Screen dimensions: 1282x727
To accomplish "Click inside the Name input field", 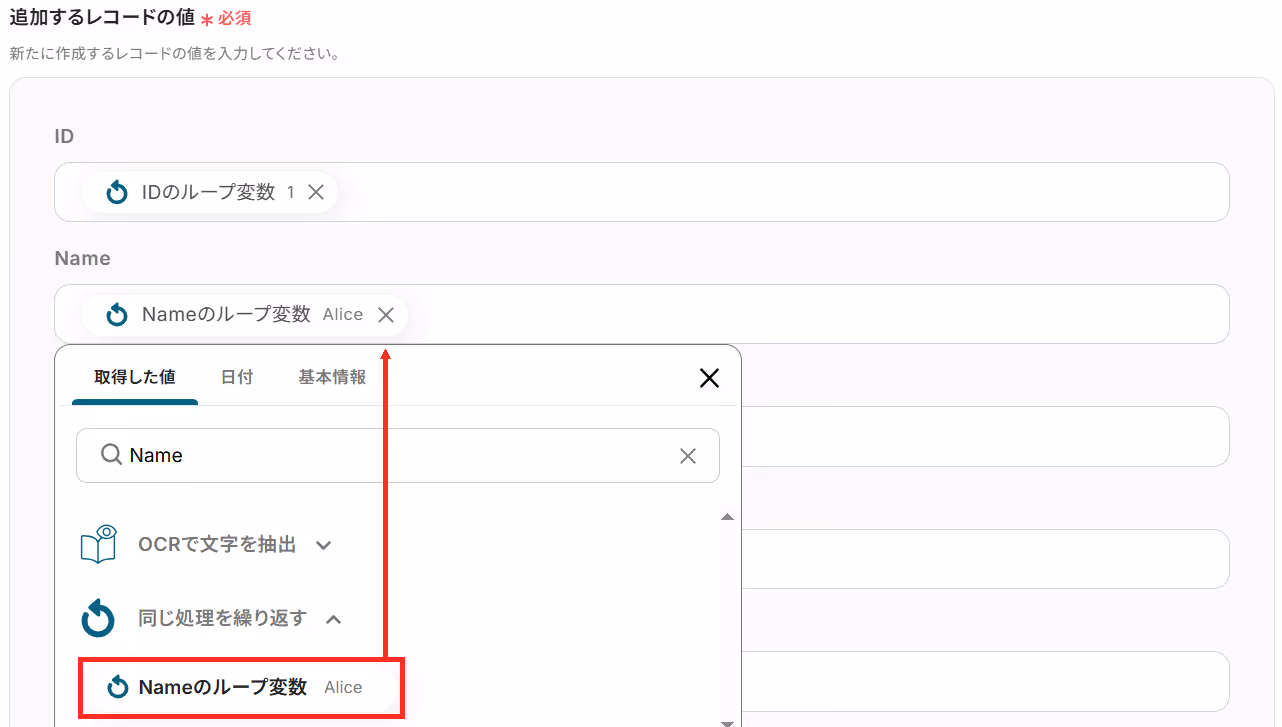I will tap(641, 314).
